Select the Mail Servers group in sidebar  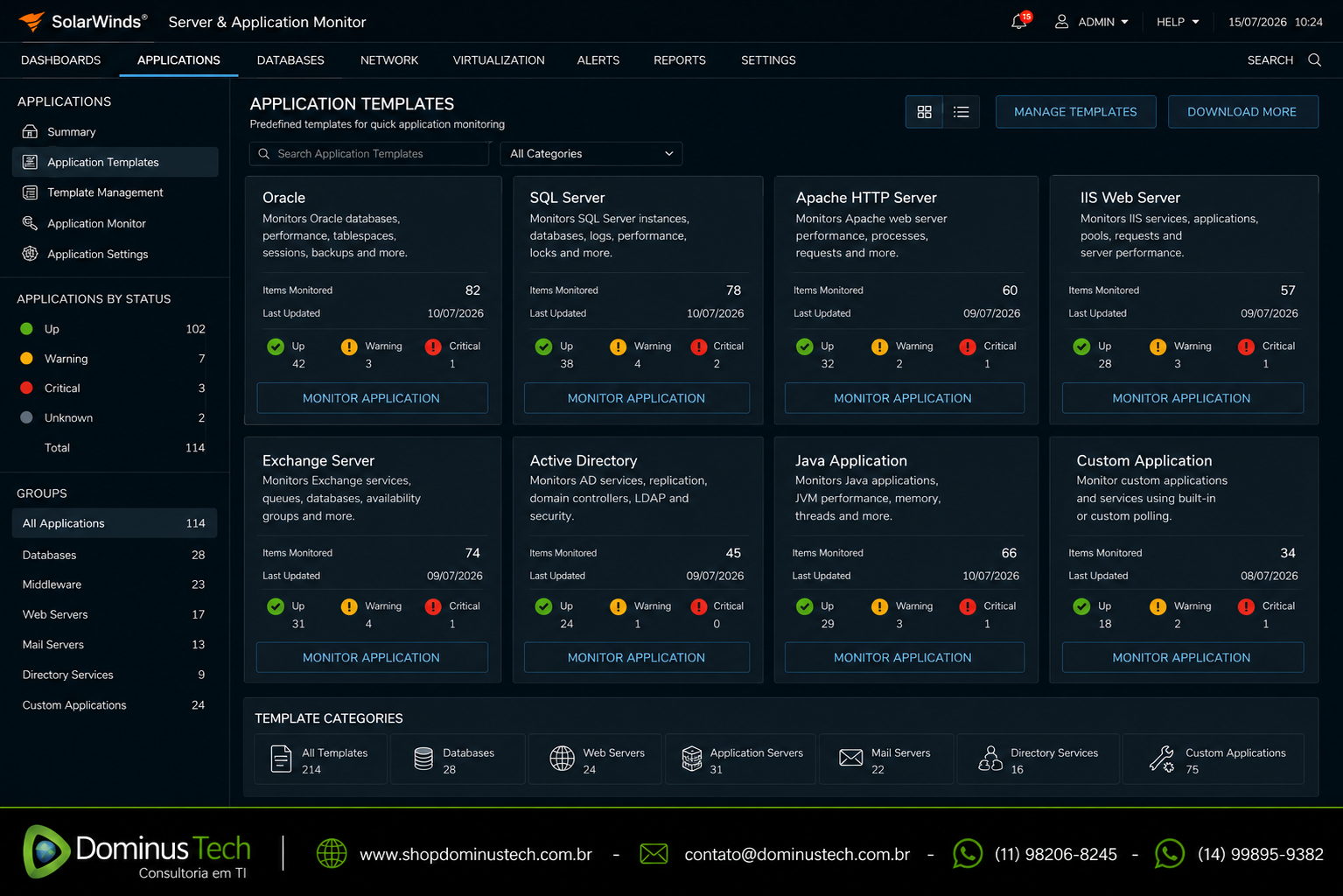coord(115,644)
